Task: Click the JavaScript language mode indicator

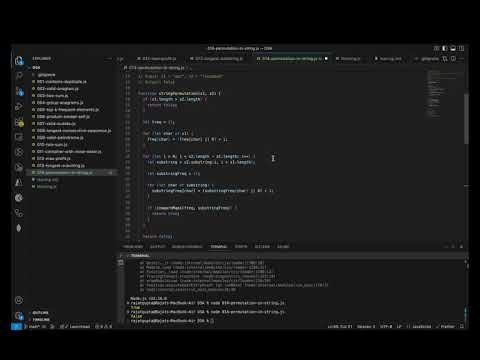Action: [419, 327]
